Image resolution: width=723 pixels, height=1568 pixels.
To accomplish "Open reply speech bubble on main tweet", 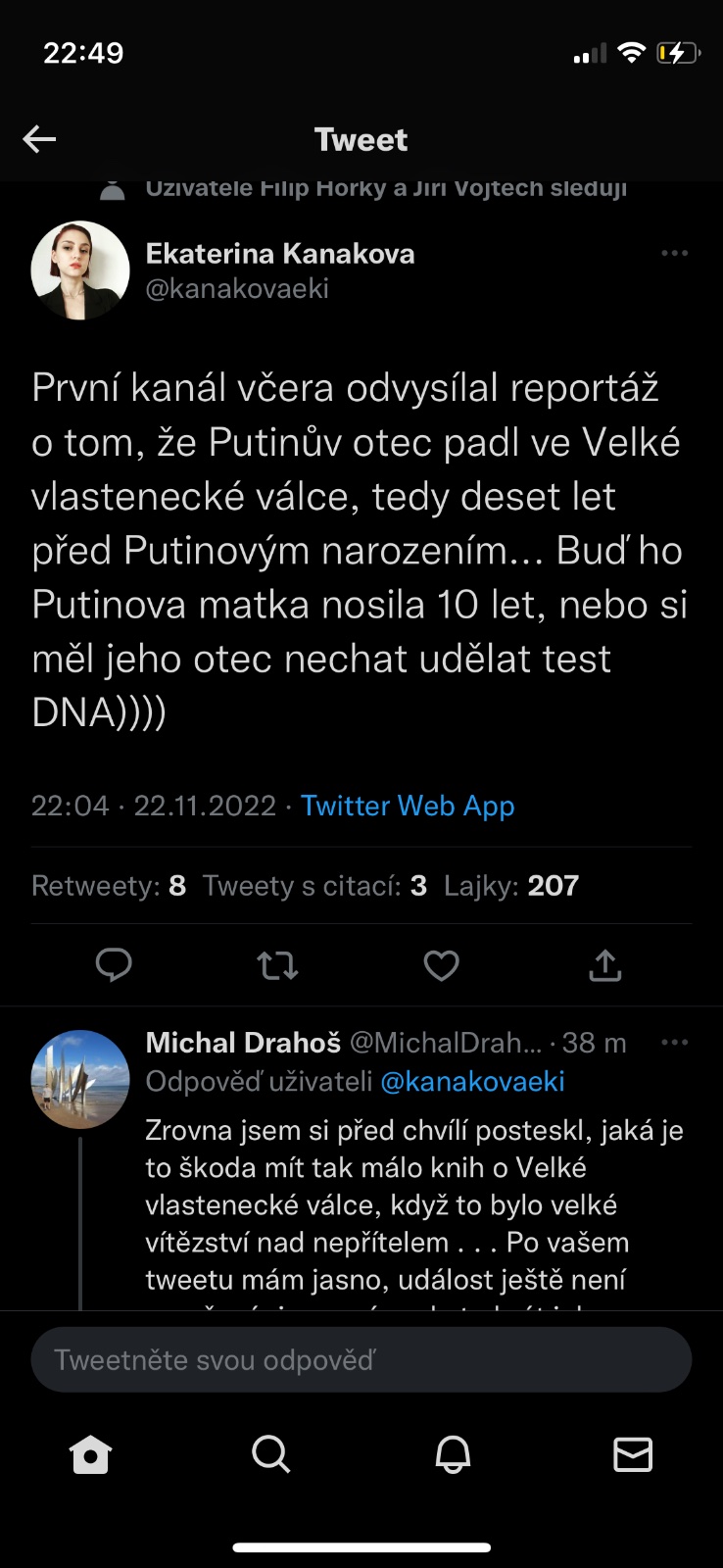I will (x=114, y=965).
